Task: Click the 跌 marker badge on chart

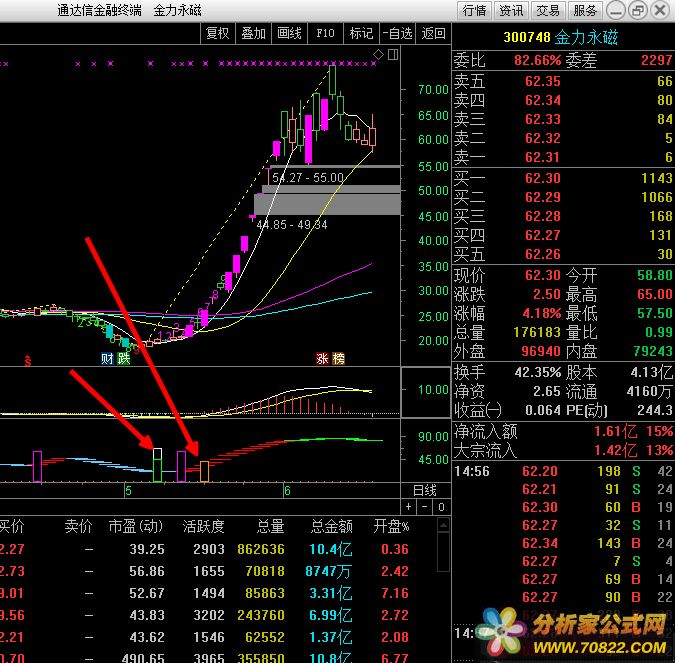Action: 124,358
